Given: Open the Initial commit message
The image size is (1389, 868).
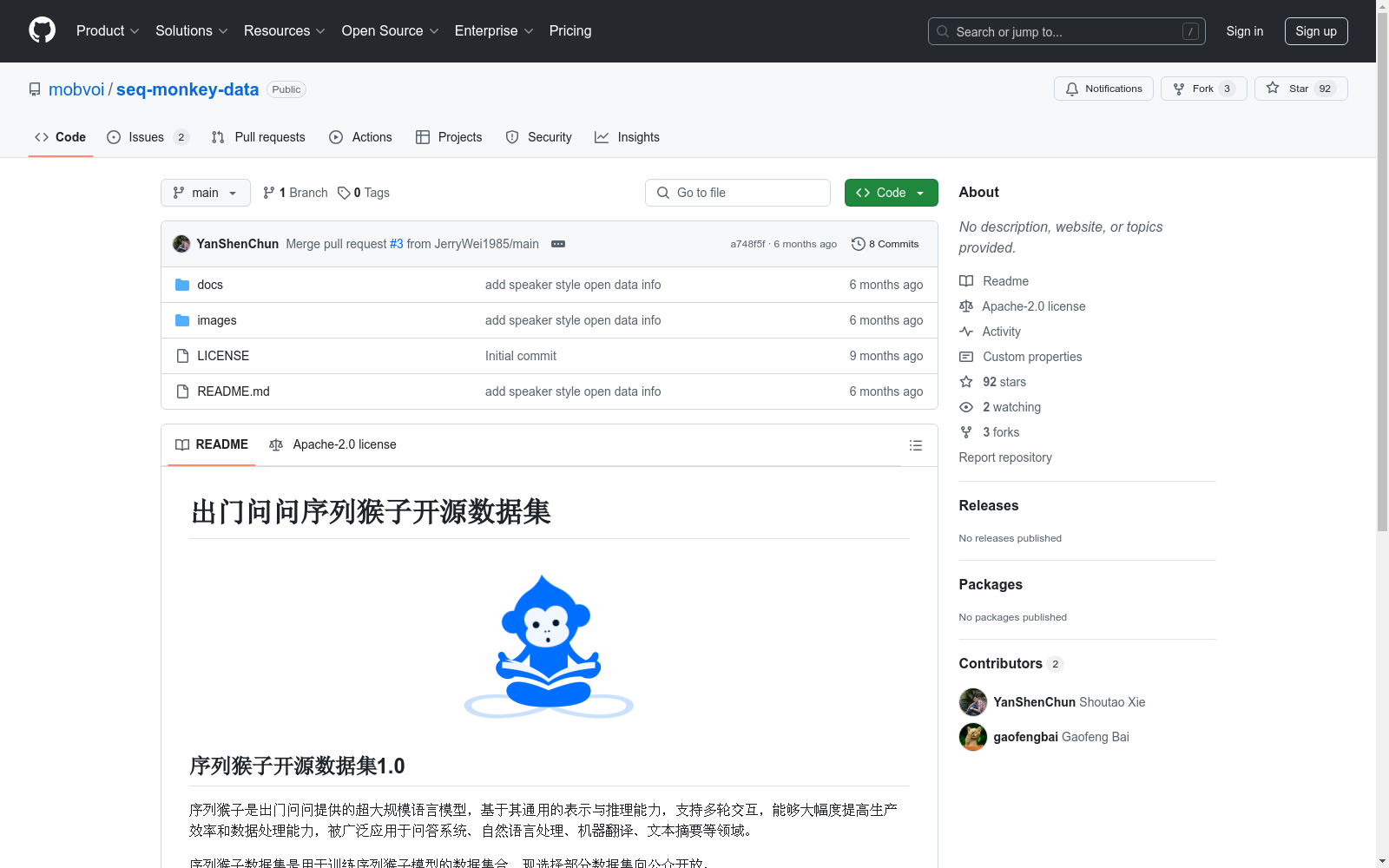Looking at the screenshot, I should tap(521, 356).
